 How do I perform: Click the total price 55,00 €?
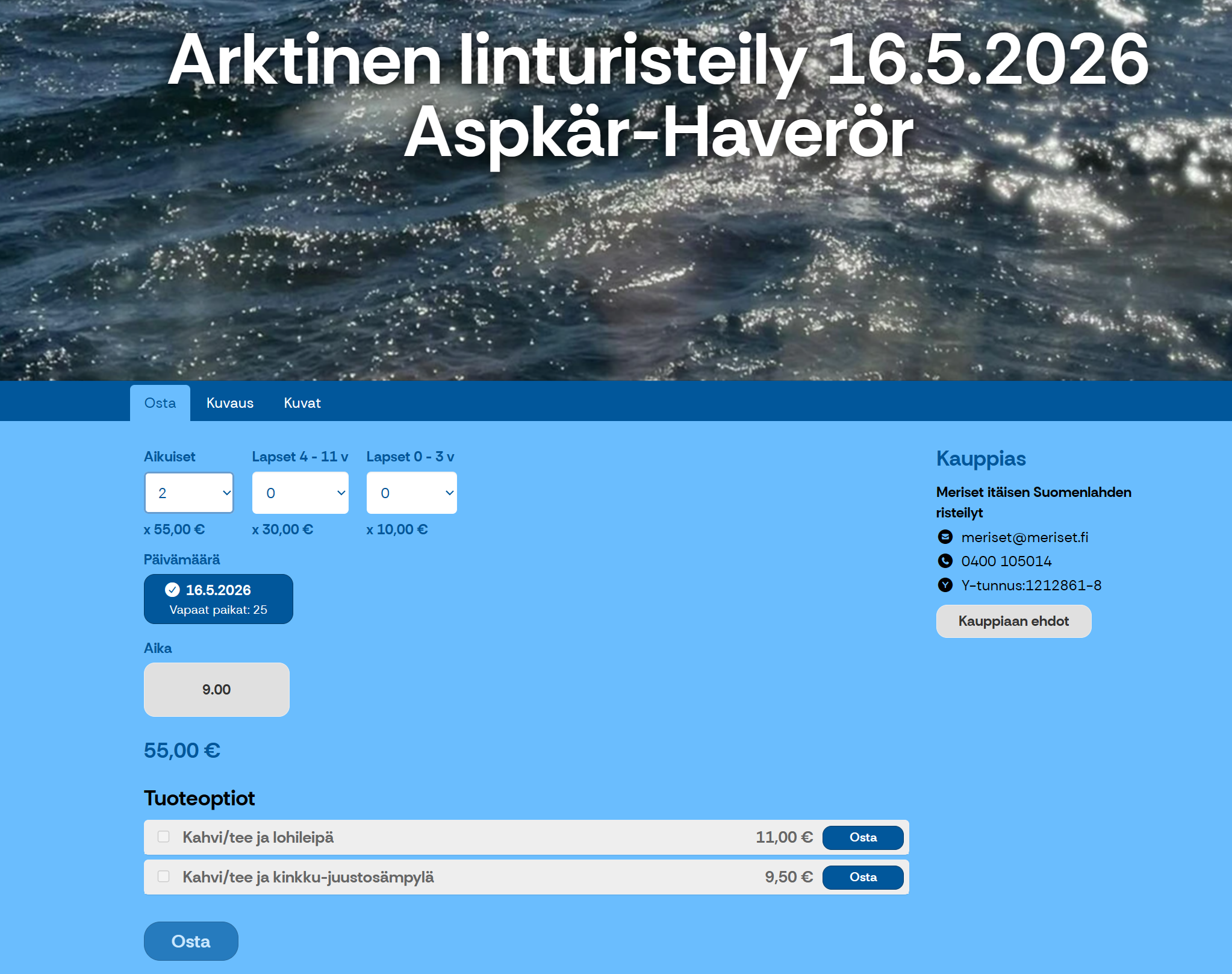coord(182,750)
